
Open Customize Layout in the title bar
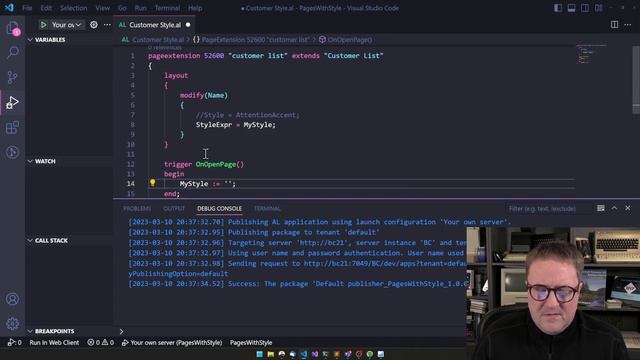tap(598, 8)
